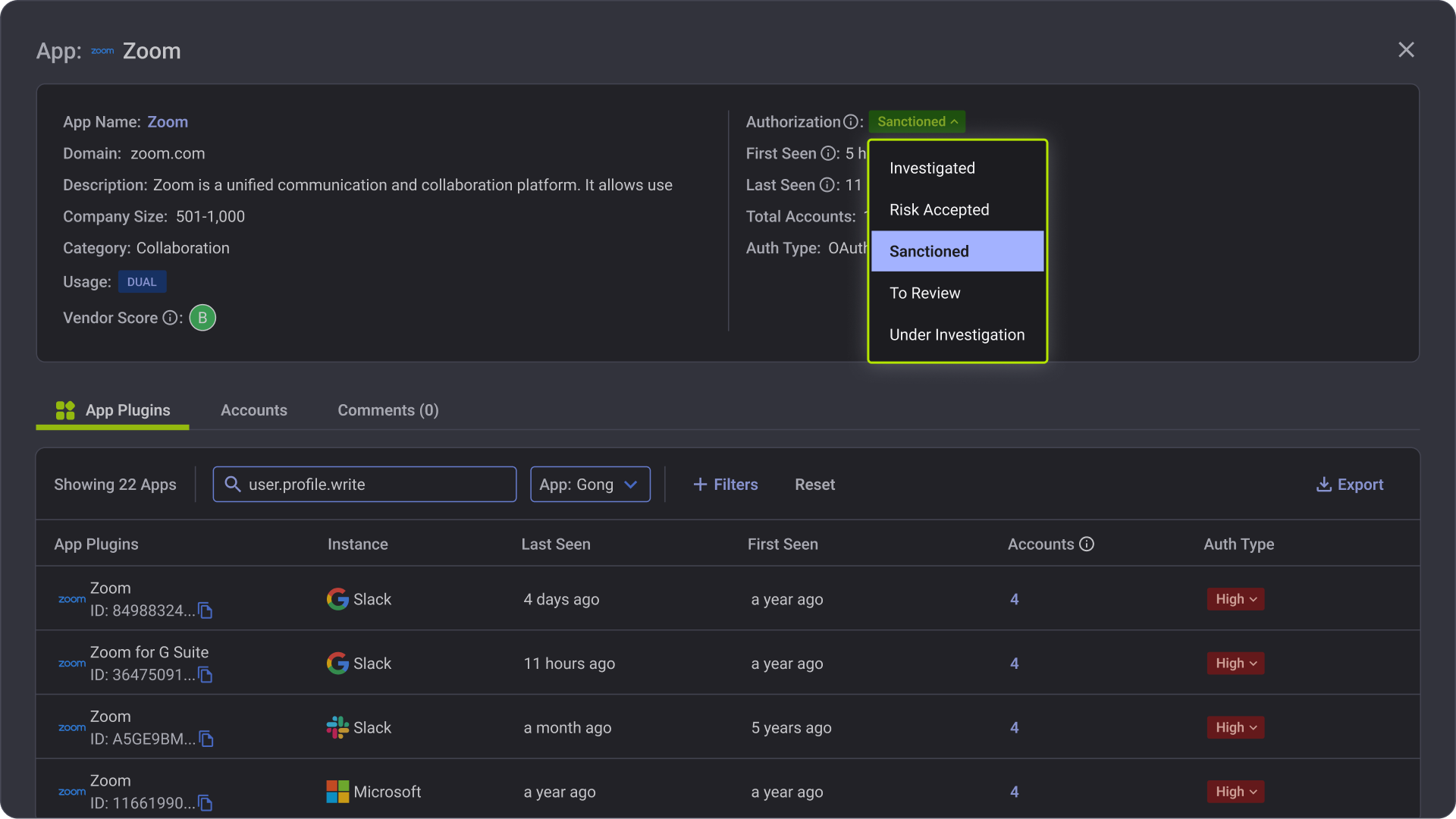
Task: Click the Vendor Score info icon
Action: (x=170, y=318)
